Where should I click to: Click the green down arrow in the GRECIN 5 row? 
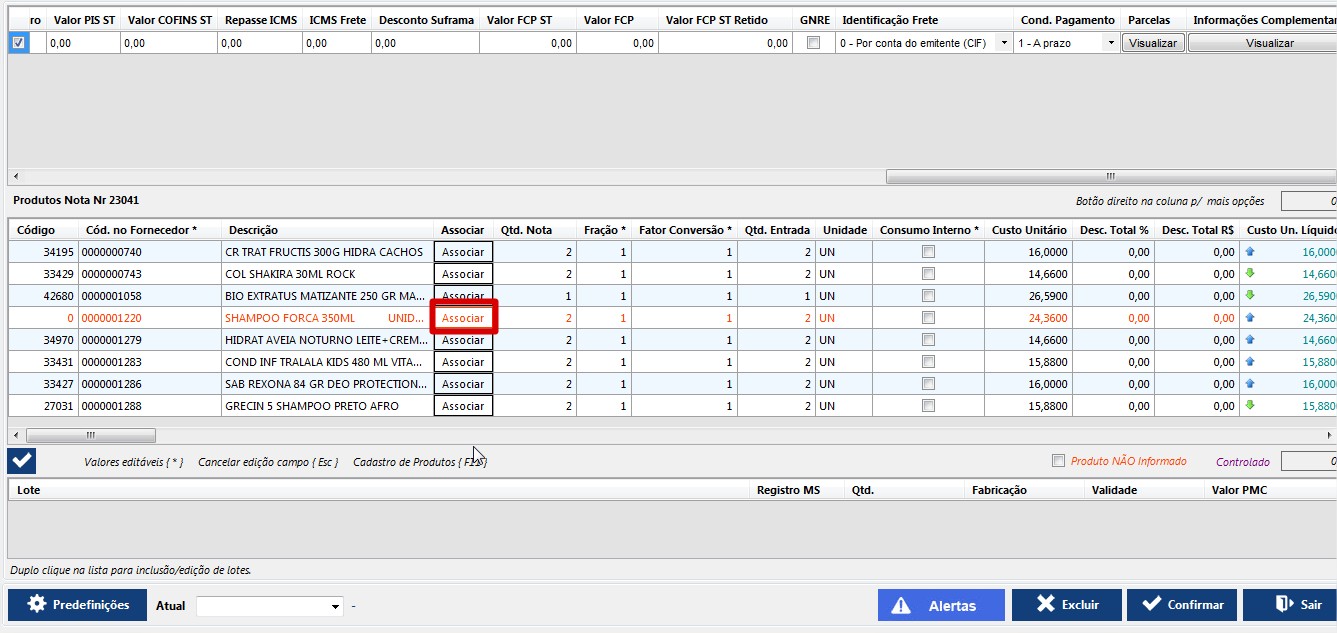(x=1249, y=406)
